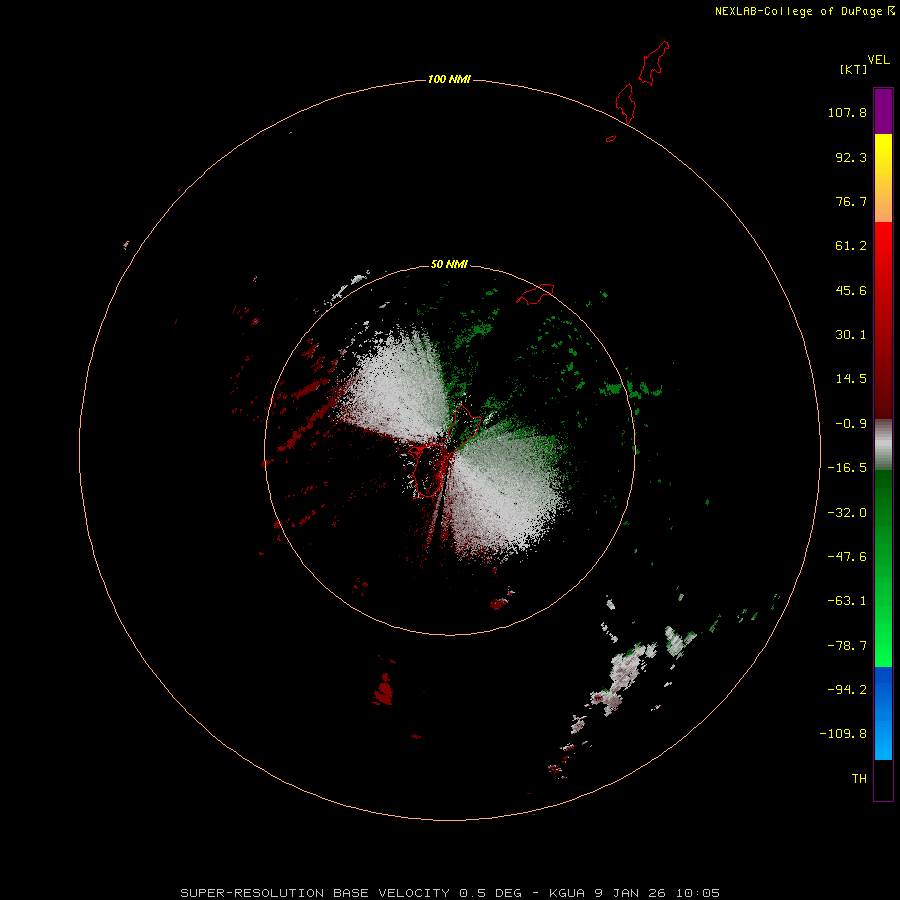900x900 pixels.
Task: Select the 14.5 velocity scale value
Action: [x=851, y=379]
